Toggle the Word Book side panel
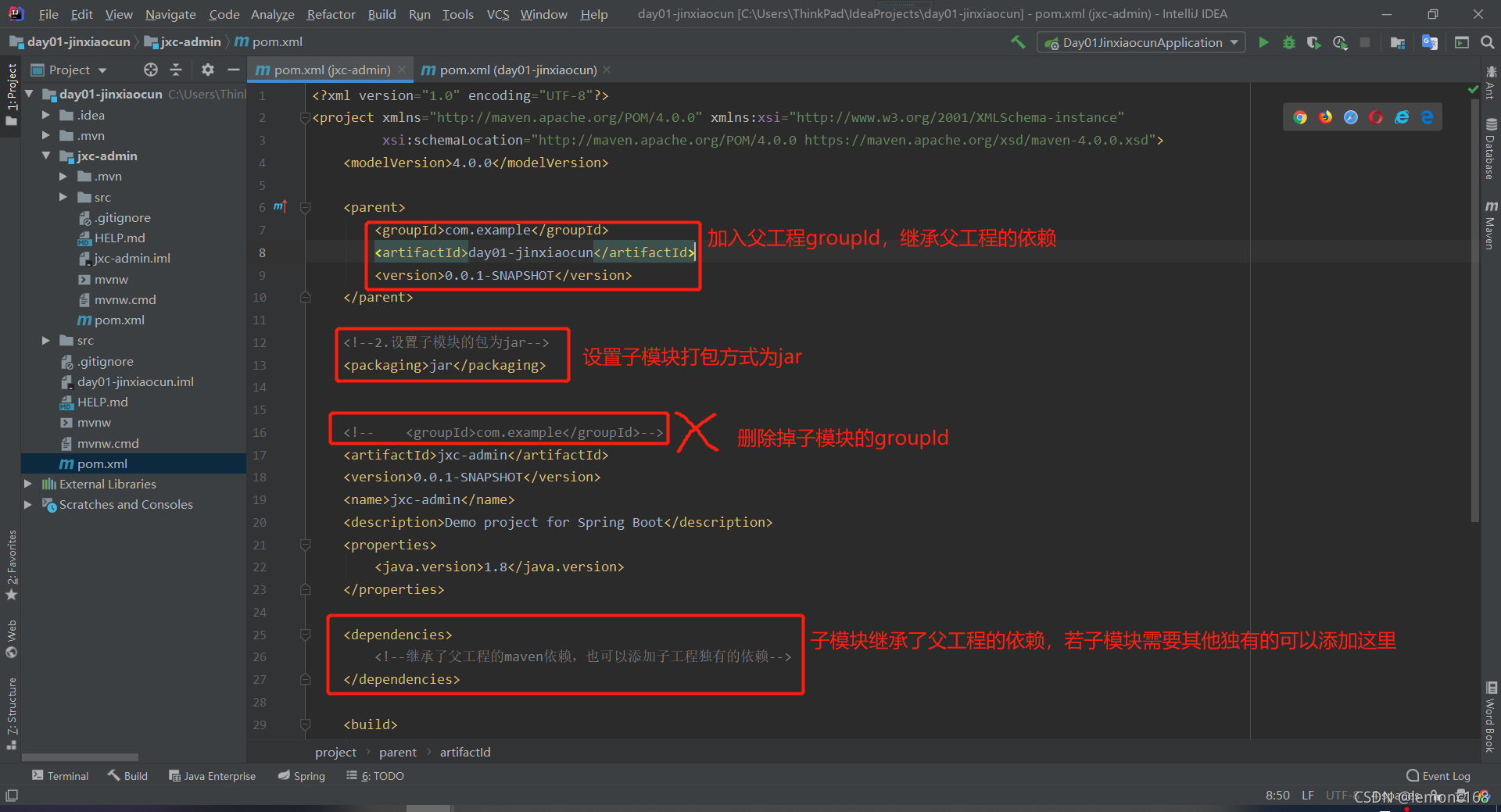The image size is (1501, 812). [x=1491, y=717]
